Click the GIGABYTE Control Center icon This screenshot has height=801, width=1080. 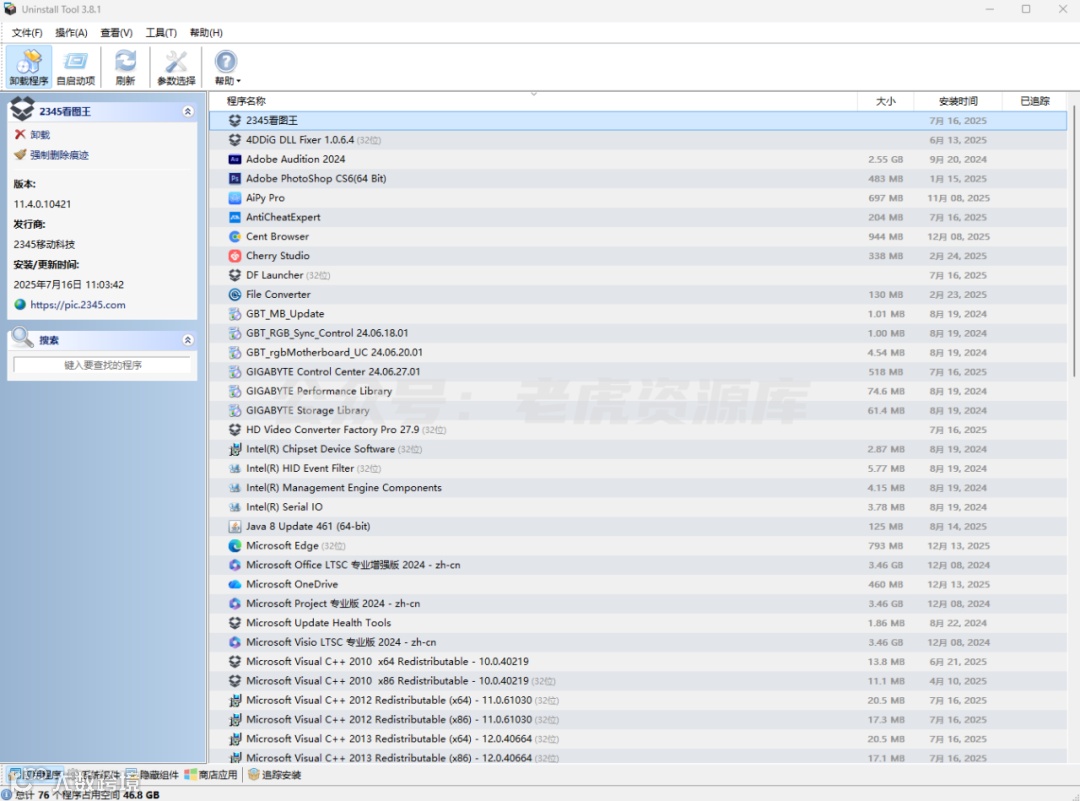tap(235, 371)
